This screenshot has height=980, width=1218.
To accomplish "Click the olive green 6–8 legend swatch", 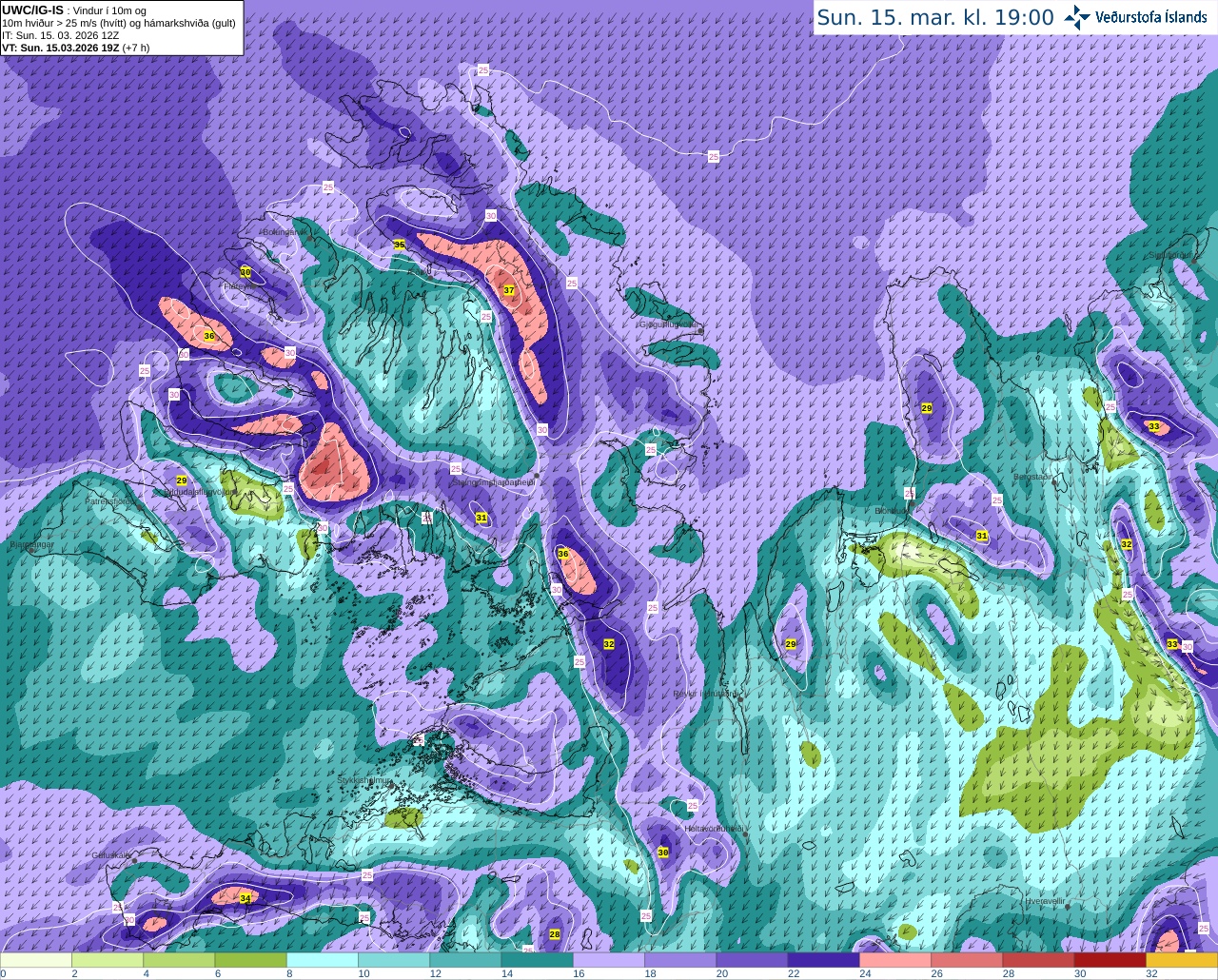I will coord(251,960).
